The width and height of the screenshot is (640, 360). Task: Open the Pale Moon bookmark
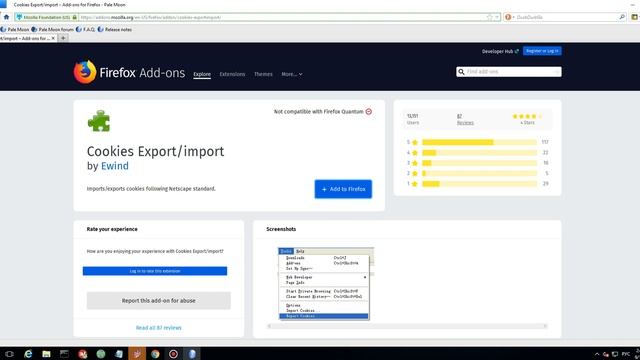click(15, 29)
